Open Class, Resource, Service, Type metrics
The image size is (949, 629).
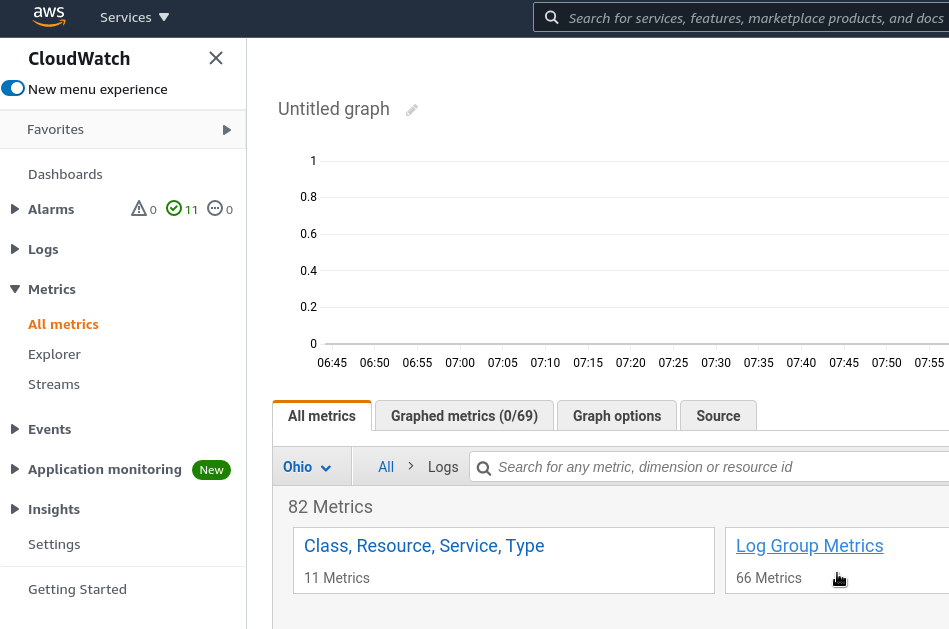pos(424,546)
